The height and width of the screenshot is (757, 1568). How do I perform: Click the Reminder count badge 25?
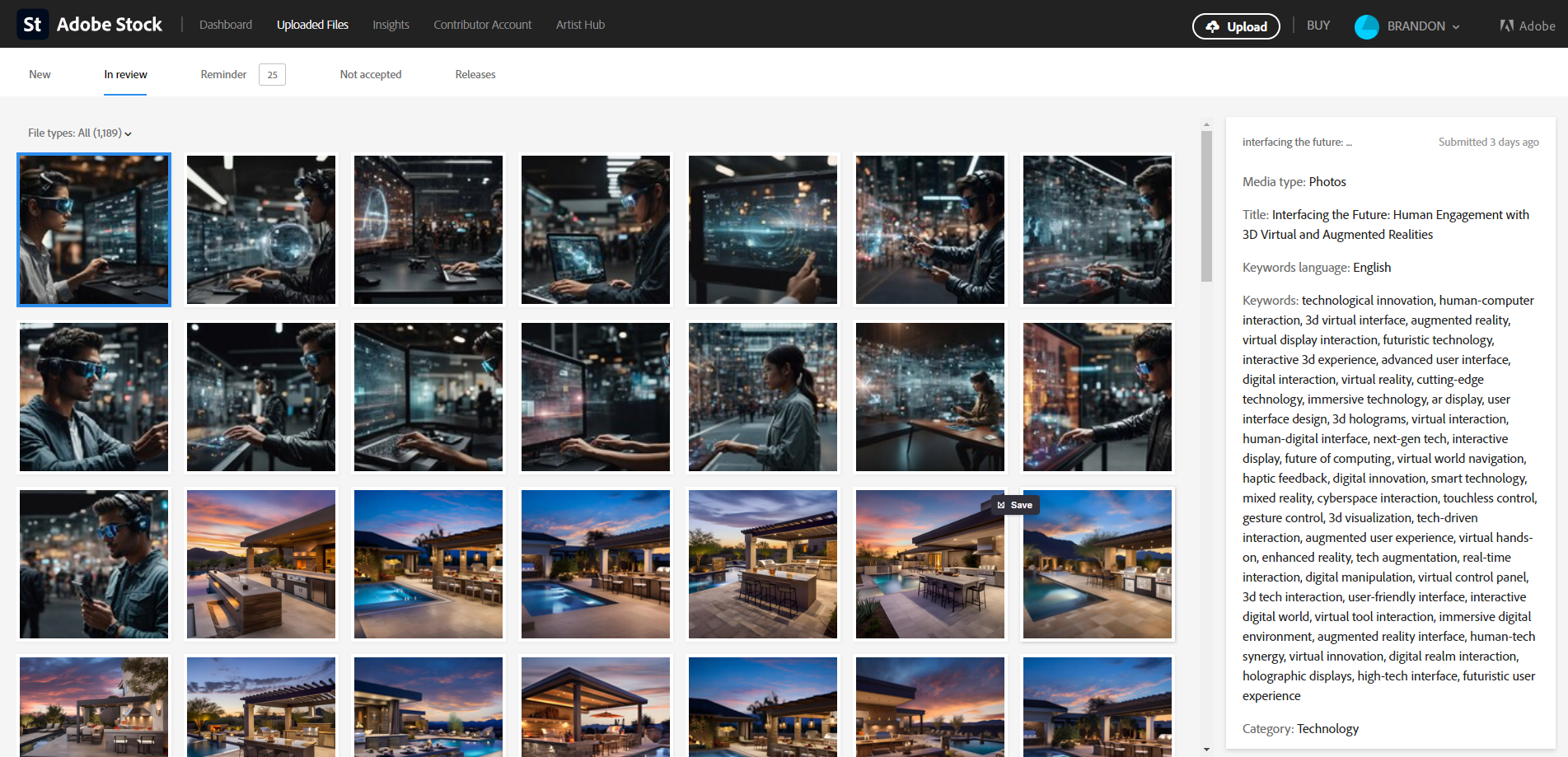pyautogui.click(x=272, y=75)
